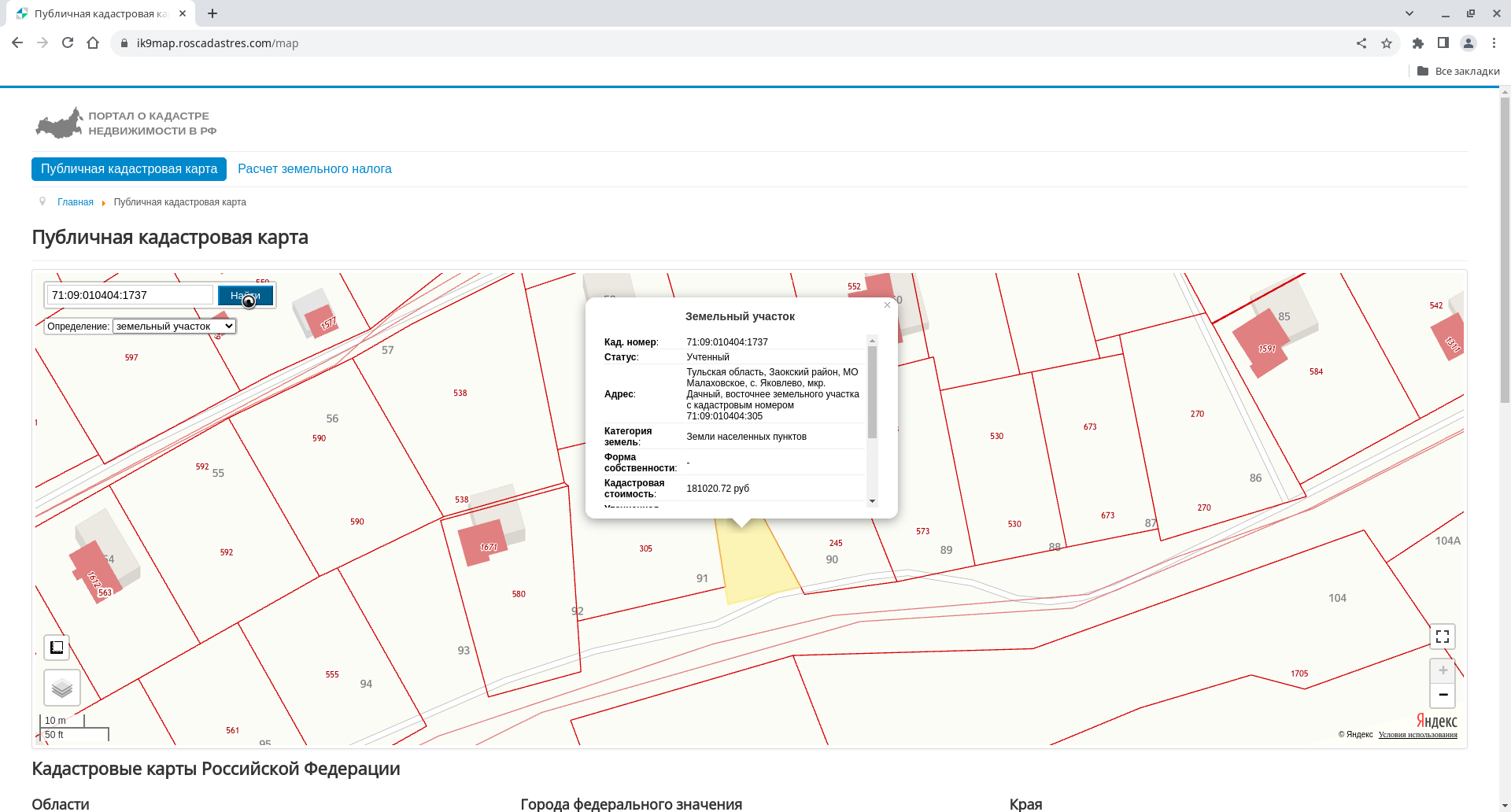Close the land parcel info popup
The height and width of the screenshot is (812, 1511).
pyautogui.click(x=887, y=305)
